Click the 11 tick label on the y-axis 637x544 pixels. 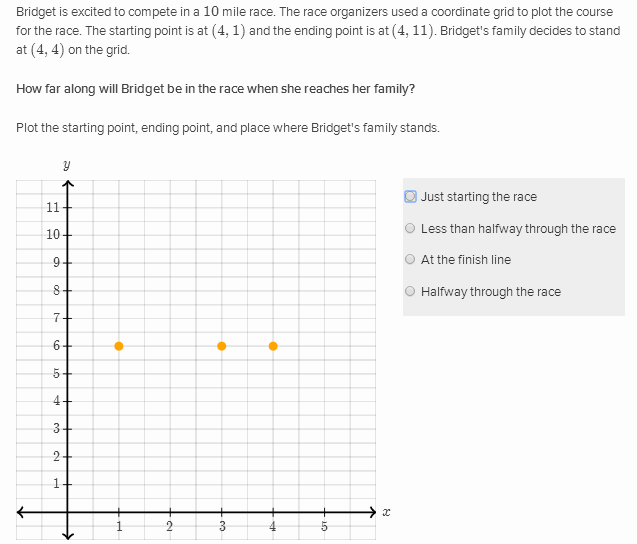pos(54,208)
